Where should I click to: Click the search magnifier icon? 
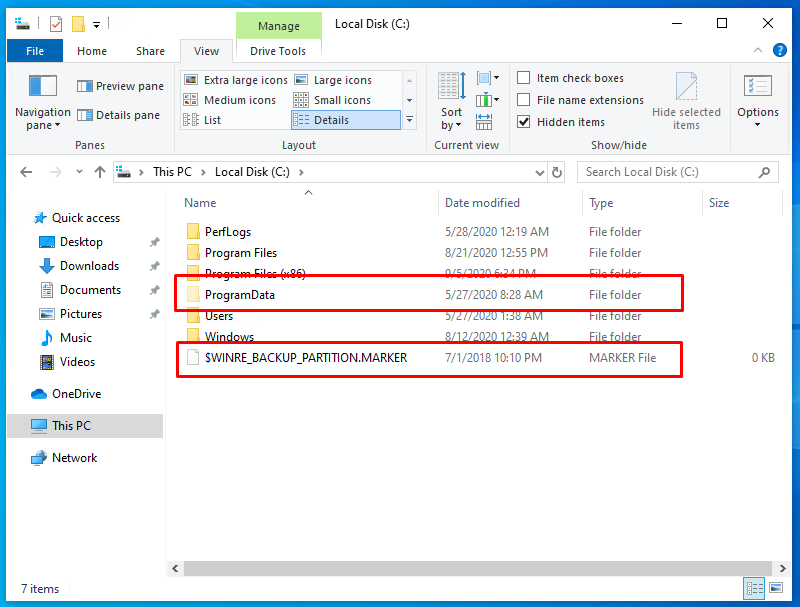(764, 172)
